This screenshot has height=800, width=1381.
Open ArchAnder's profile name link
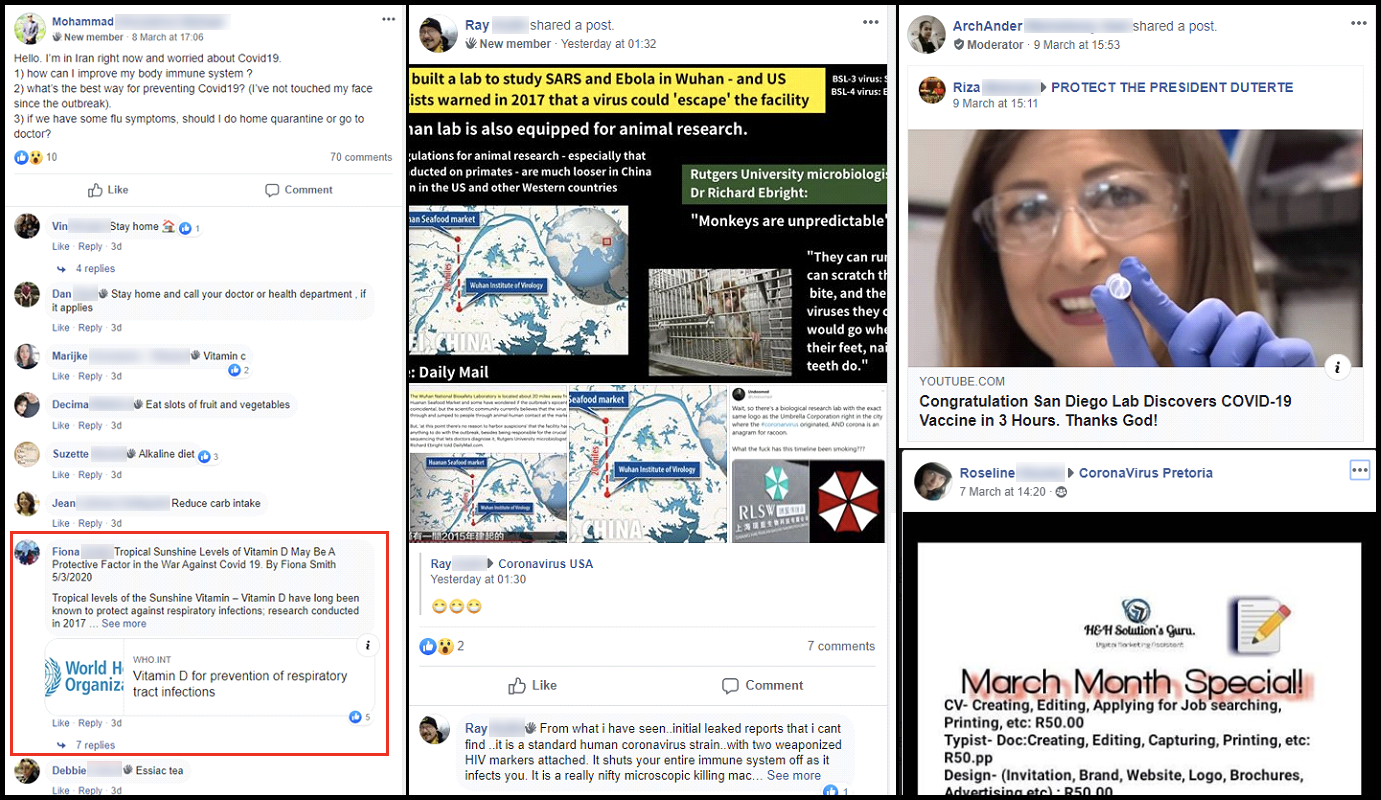pyautogui.click(x=1041, y=26)
